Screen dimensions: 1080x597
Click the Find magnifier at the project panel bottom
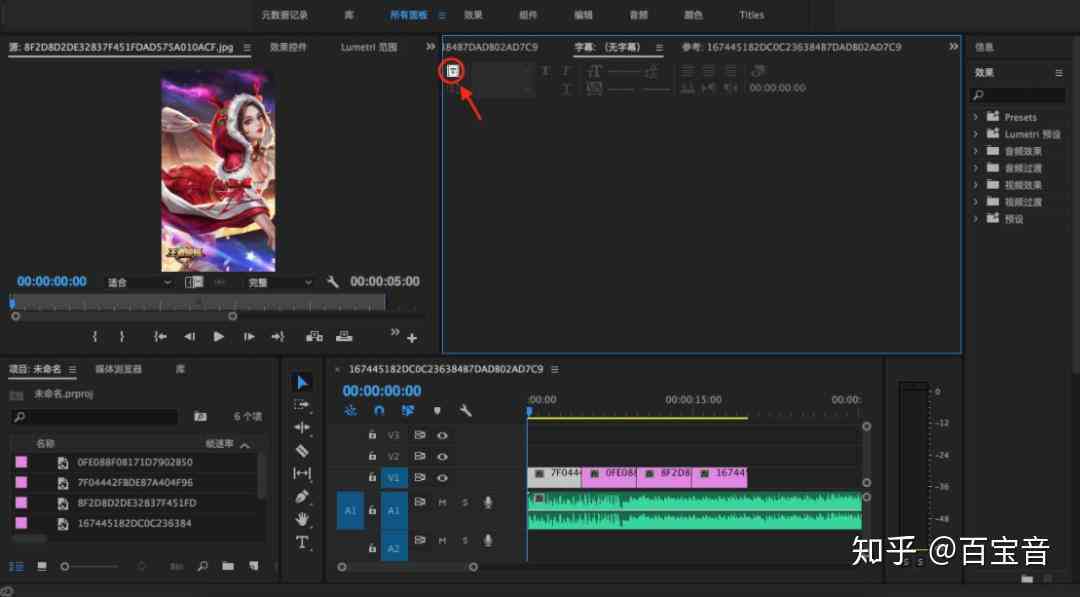[202, 566]
